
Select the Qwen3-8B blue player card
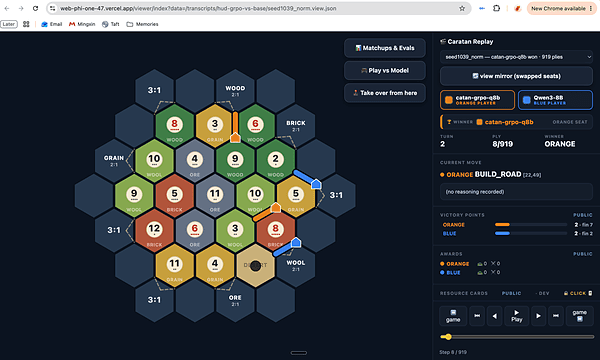(x=555, y=100)
